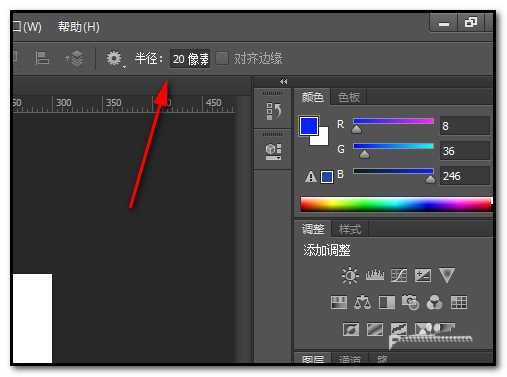Open the Properties panel icon
Screen dimensions: 507x377
click(273, 152)
